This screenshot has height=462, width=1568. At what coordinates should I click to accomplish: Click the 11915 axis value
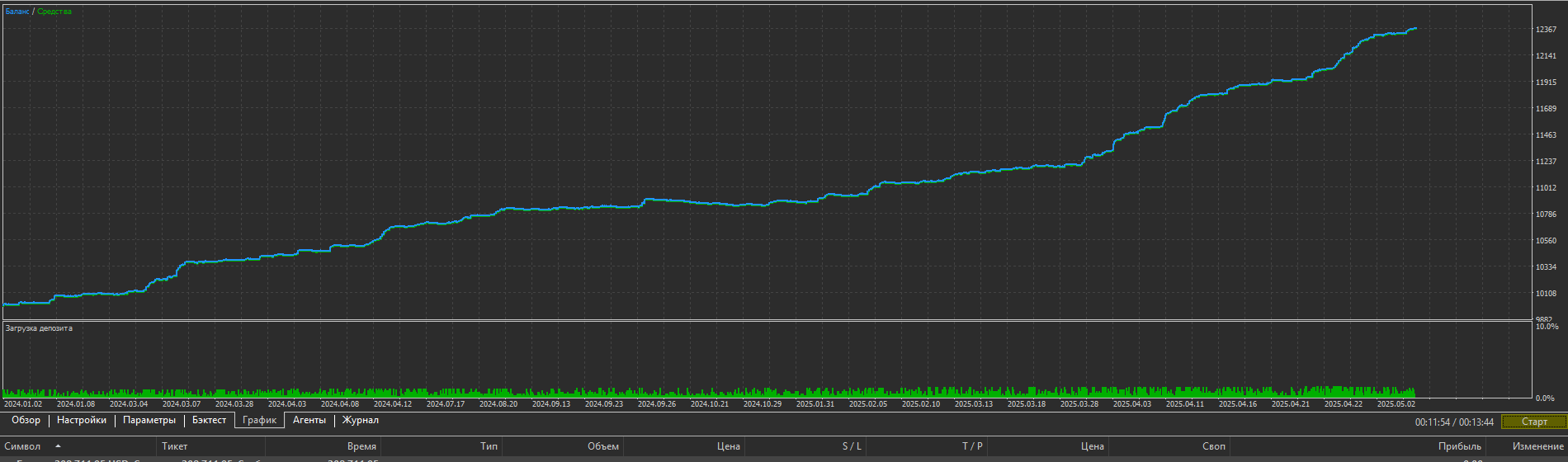[1546, 82]
